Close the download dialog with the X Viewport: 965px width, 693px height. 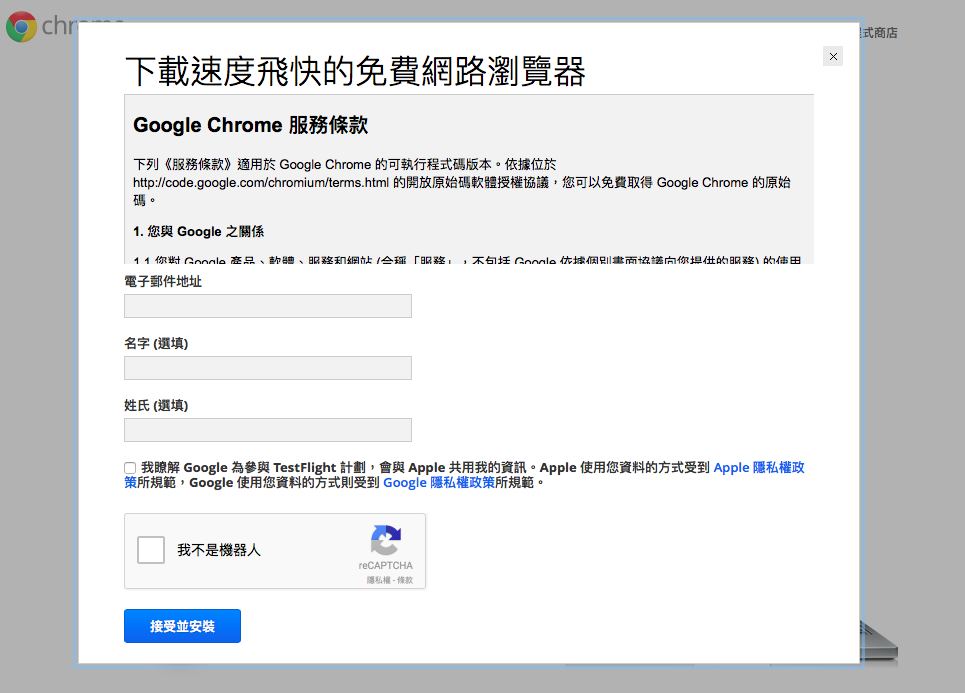point(833,57)
